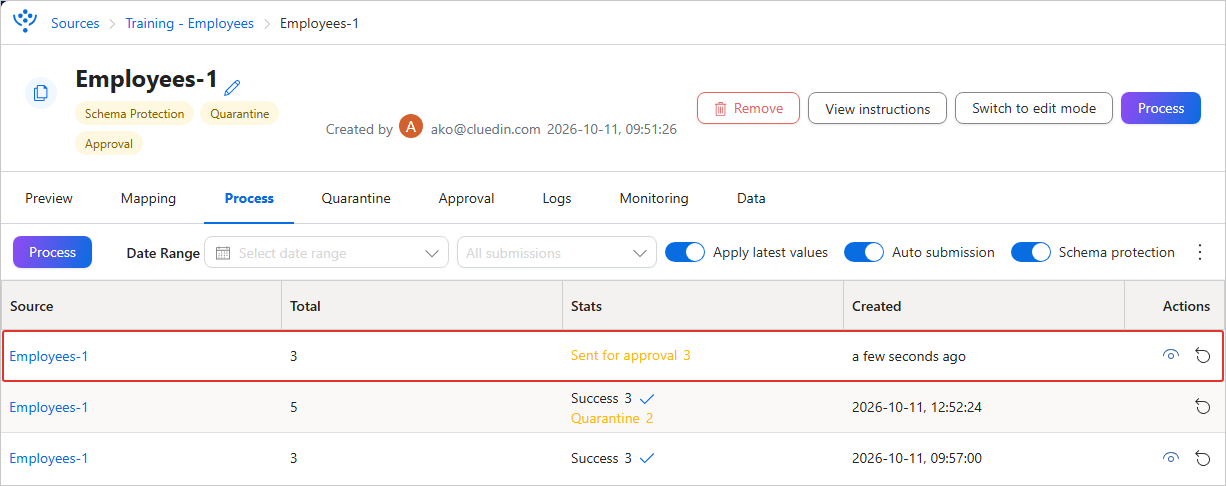Click the eye view icon in the 09:57:00 row
The image size is (1226, 486).
coord(1171,458)
